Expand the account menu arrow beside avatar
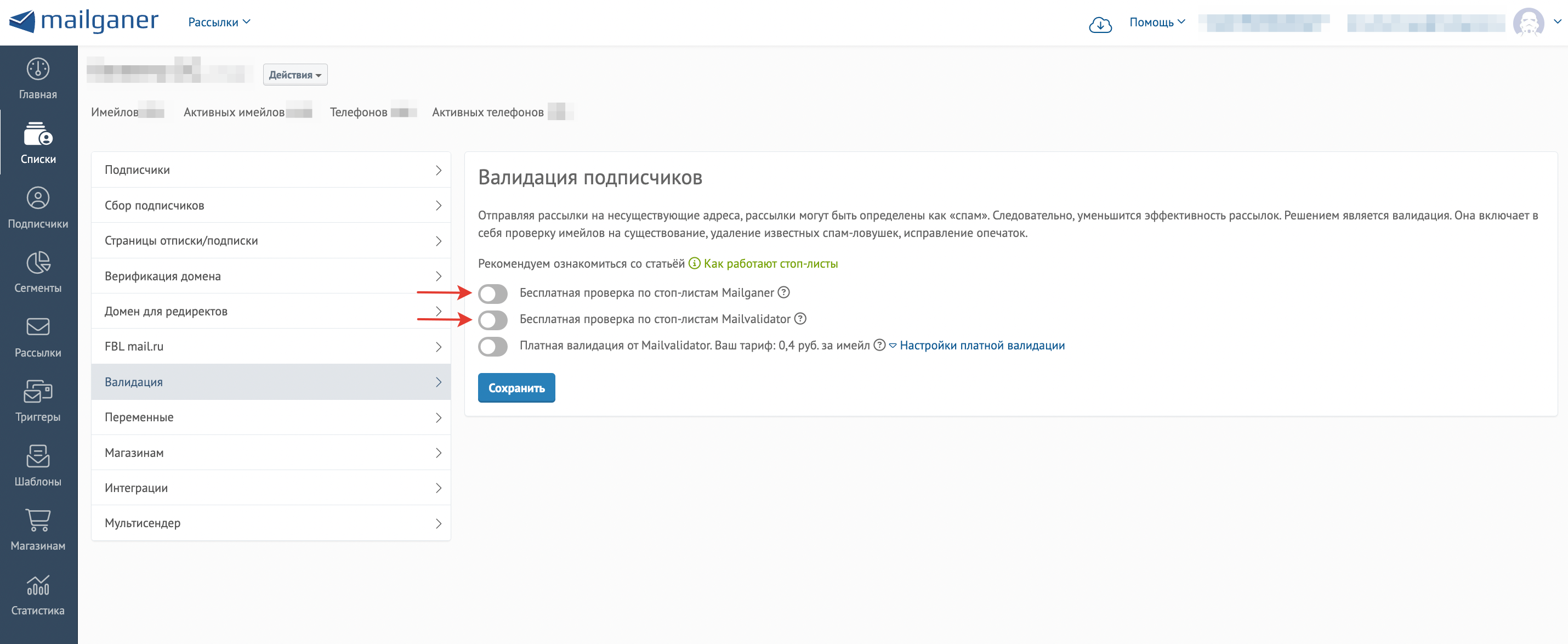 [1557, 21]
